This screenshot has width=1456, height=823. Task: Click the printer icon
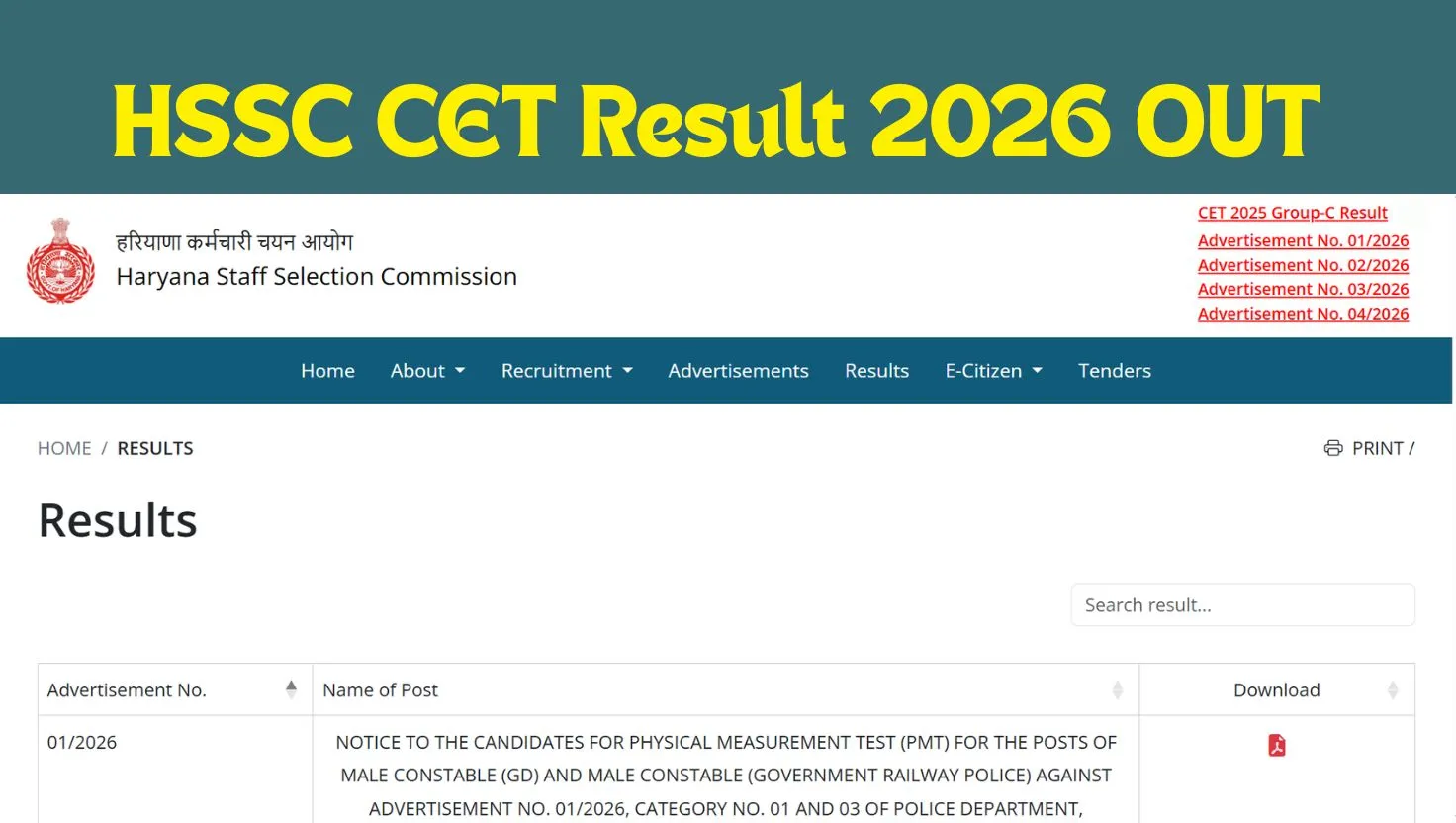pos(1333,448)
